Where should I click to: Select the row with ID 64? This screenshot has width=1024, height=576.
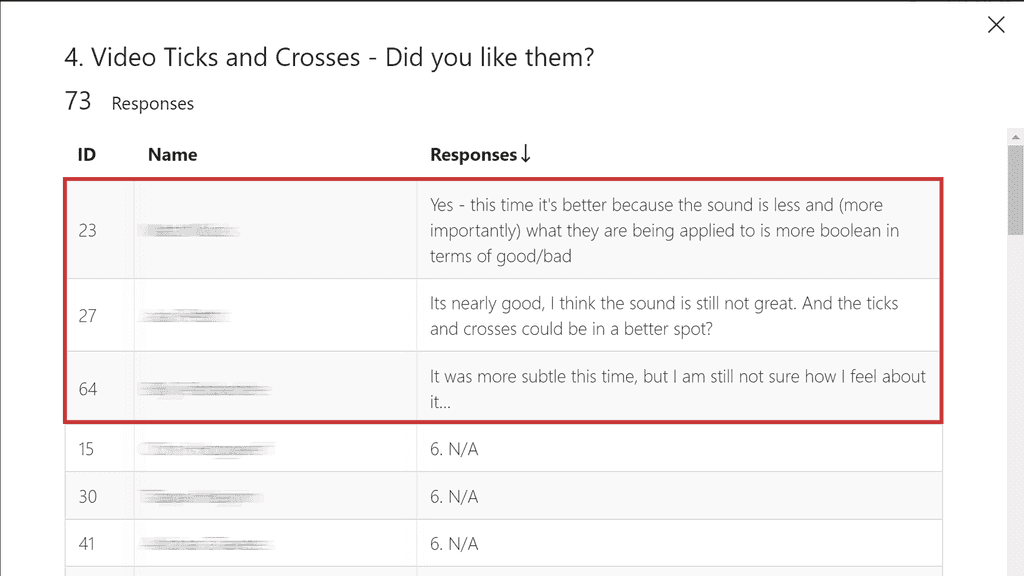coord(88,389)
